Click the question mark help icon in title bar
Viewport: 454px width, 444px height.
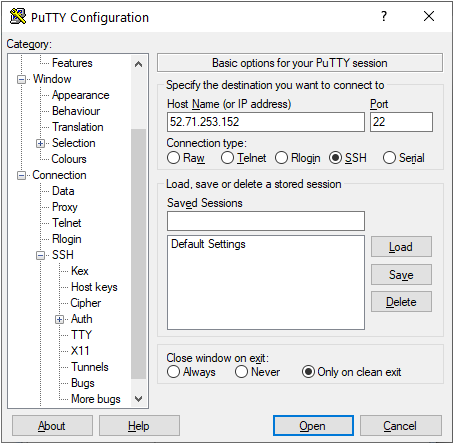point(384,16)
